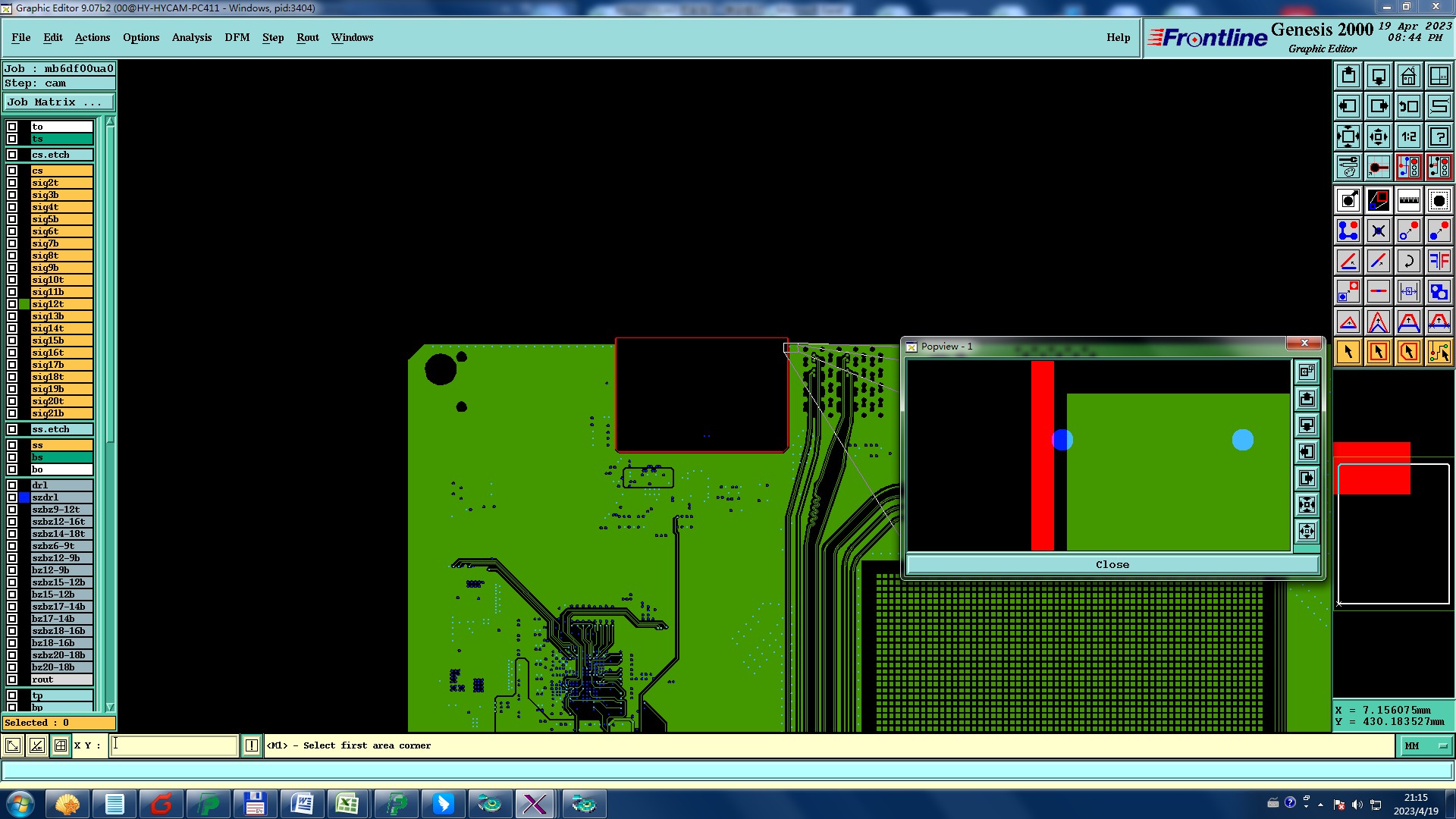The height and width of the screenshot is (819, 1456).
Task: Click the Home view icon in toolbar
Action: [1408, 76]
